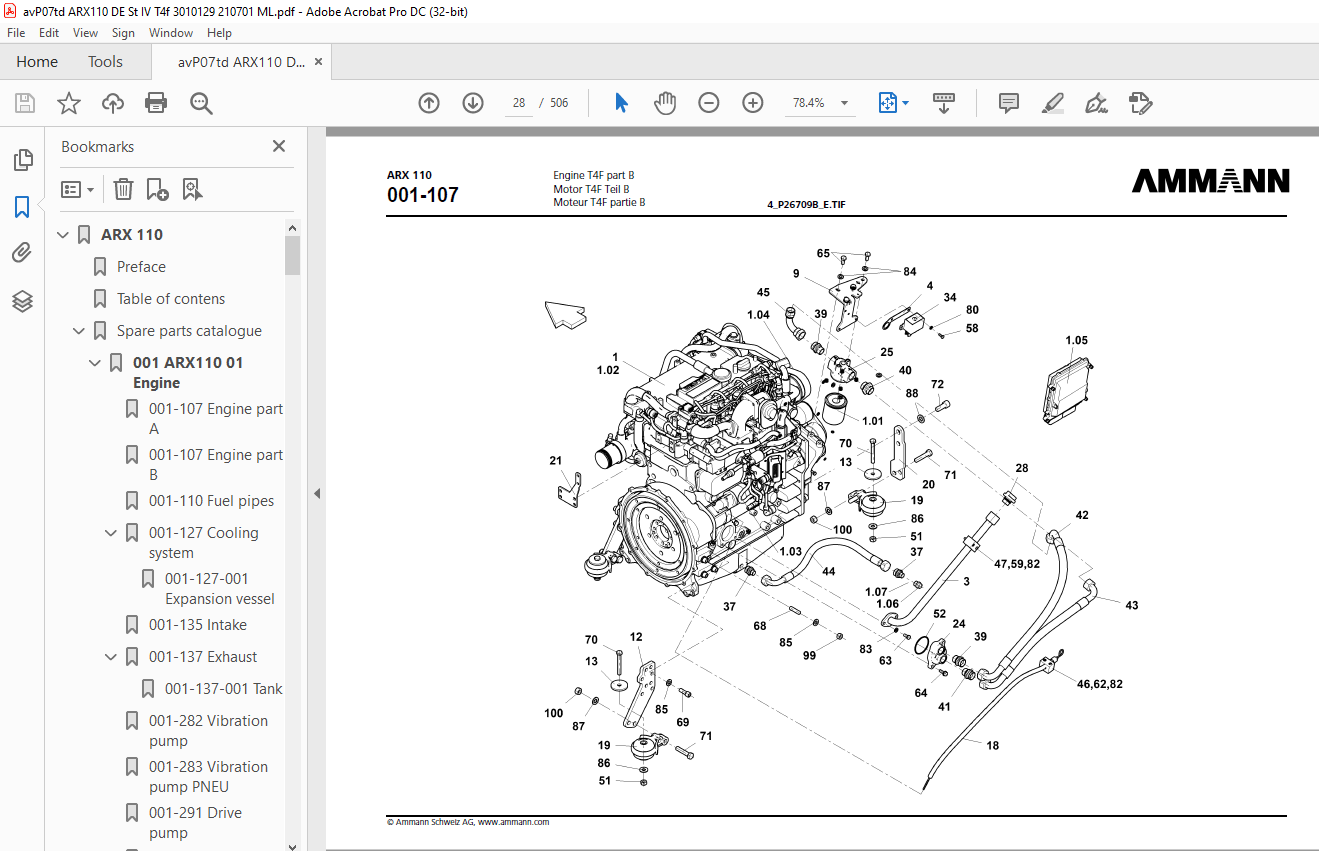
Task: Click the Save file icon
Action: pyautogui.click(x=25, y=103)
